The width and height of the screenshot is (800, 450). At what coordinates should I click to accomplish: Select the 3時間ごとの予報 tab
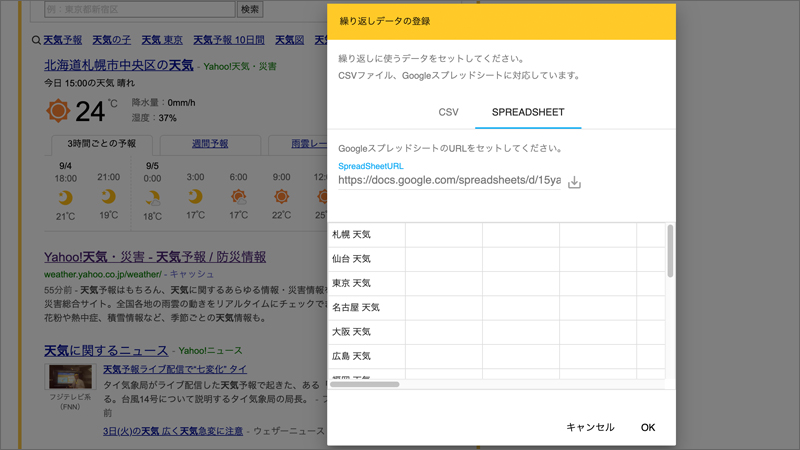(x=102, y=144)
